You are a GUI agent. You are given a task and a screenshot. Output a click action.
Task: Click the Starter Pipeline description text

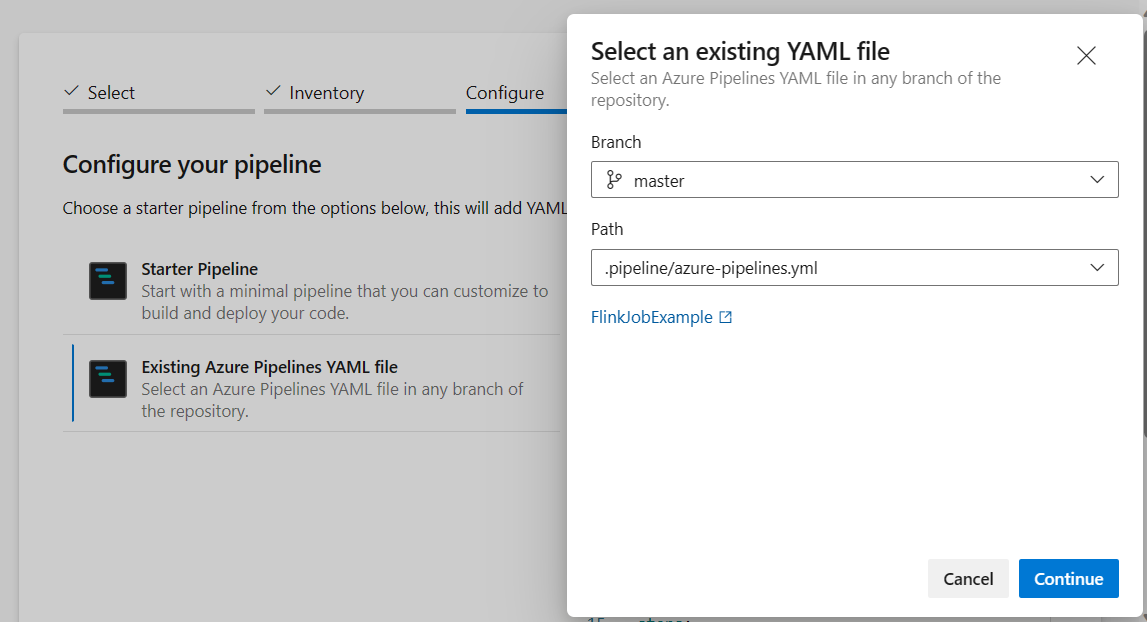(345, 302)
